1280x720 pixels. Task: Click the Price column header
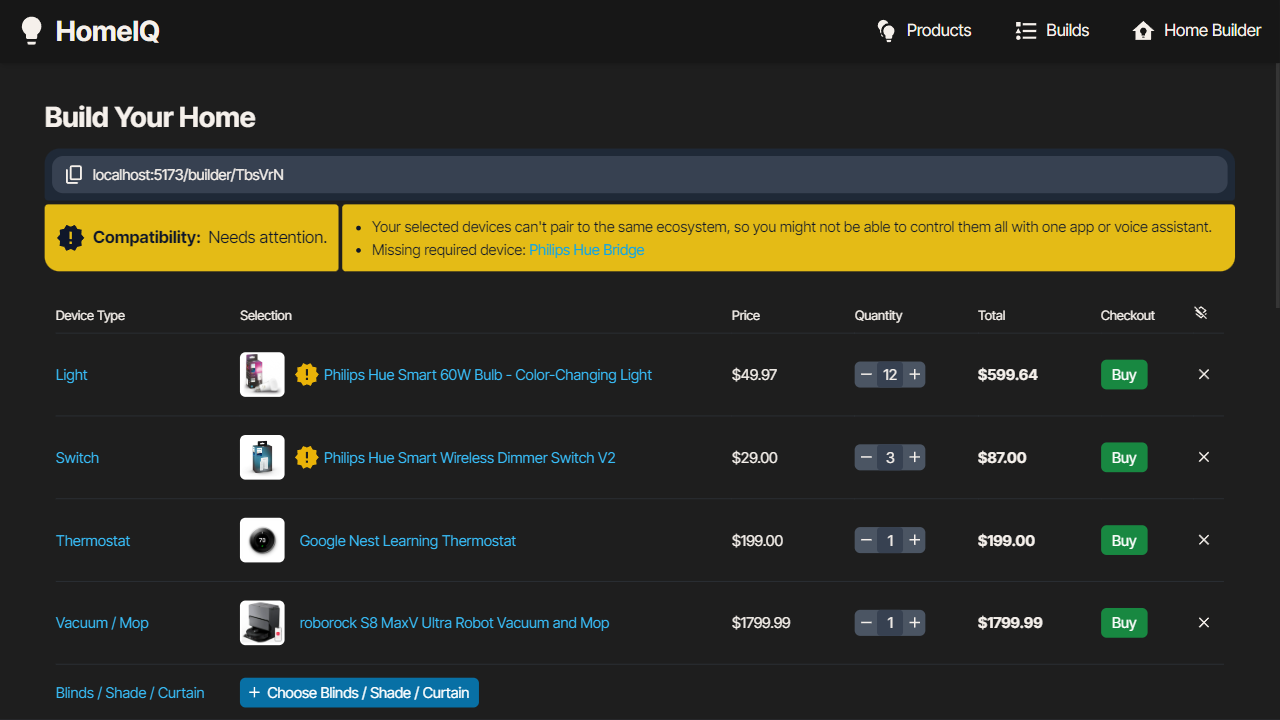pos(746,315)
